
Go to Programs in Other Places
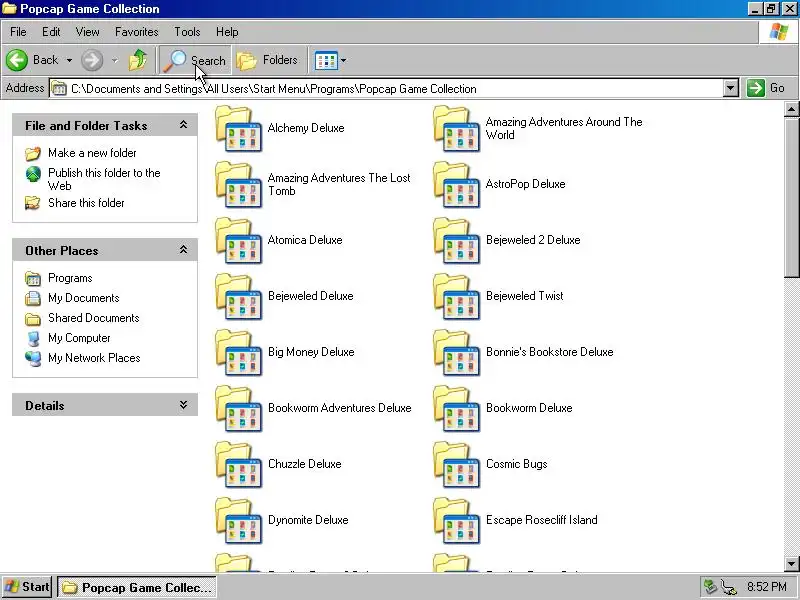click(x=70, y=278)
